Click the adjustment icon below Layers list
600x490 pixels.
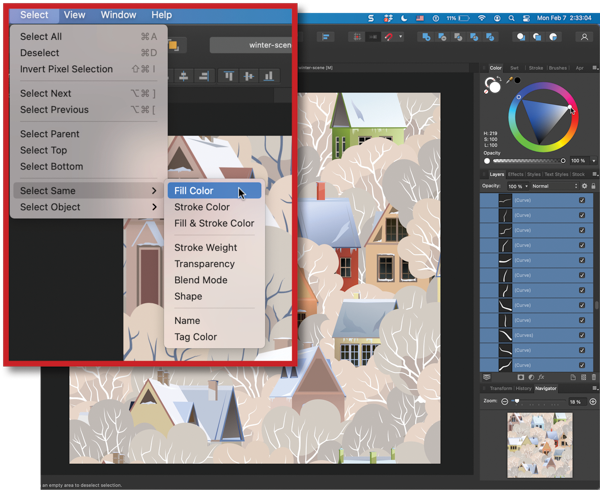tap(531, 377)
